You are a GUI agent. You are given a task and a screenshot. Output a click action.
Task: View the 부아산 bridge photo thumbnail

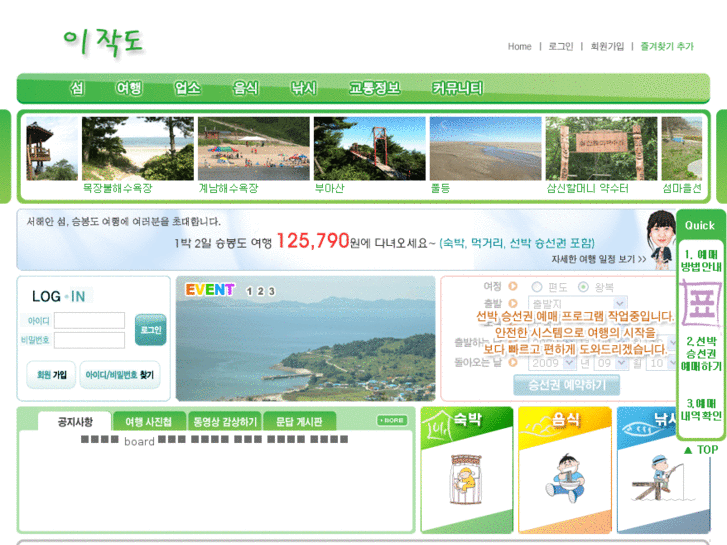[370, 148]
